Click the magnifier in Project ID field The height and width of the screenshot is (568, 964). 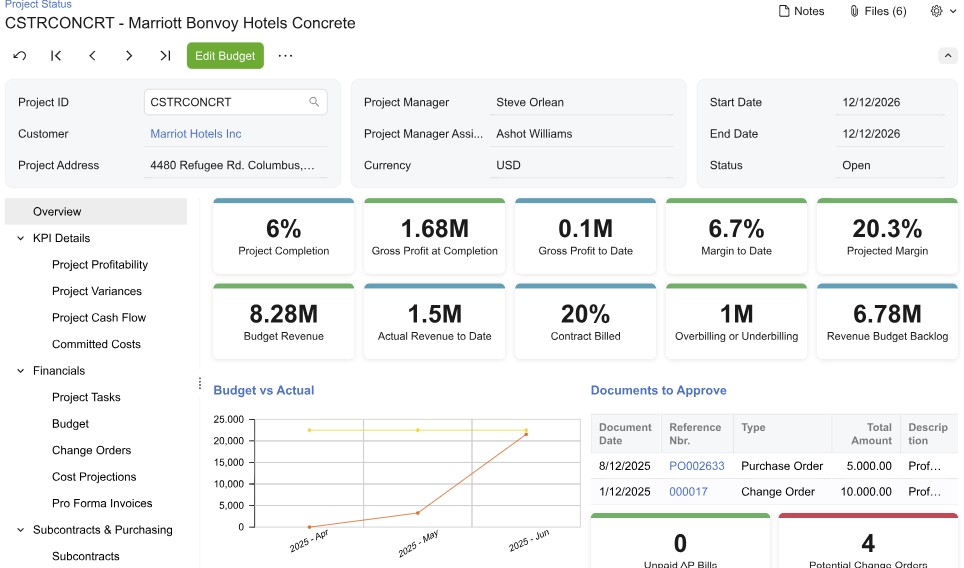coord(314,102)
